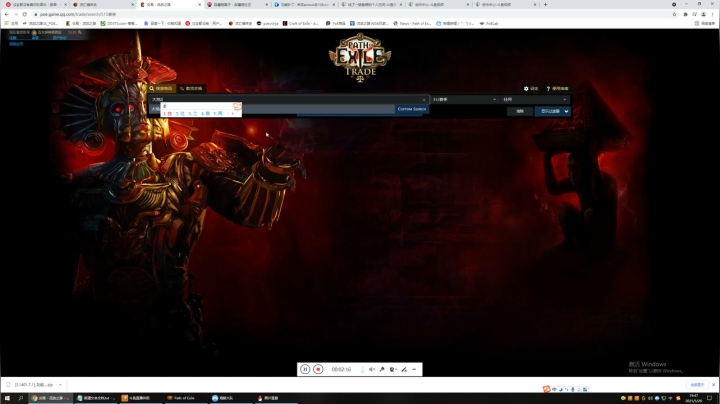This screenshot has height=404, width=720.
Task: Open Chrome taskbar window
Action: tap(51, 398)
